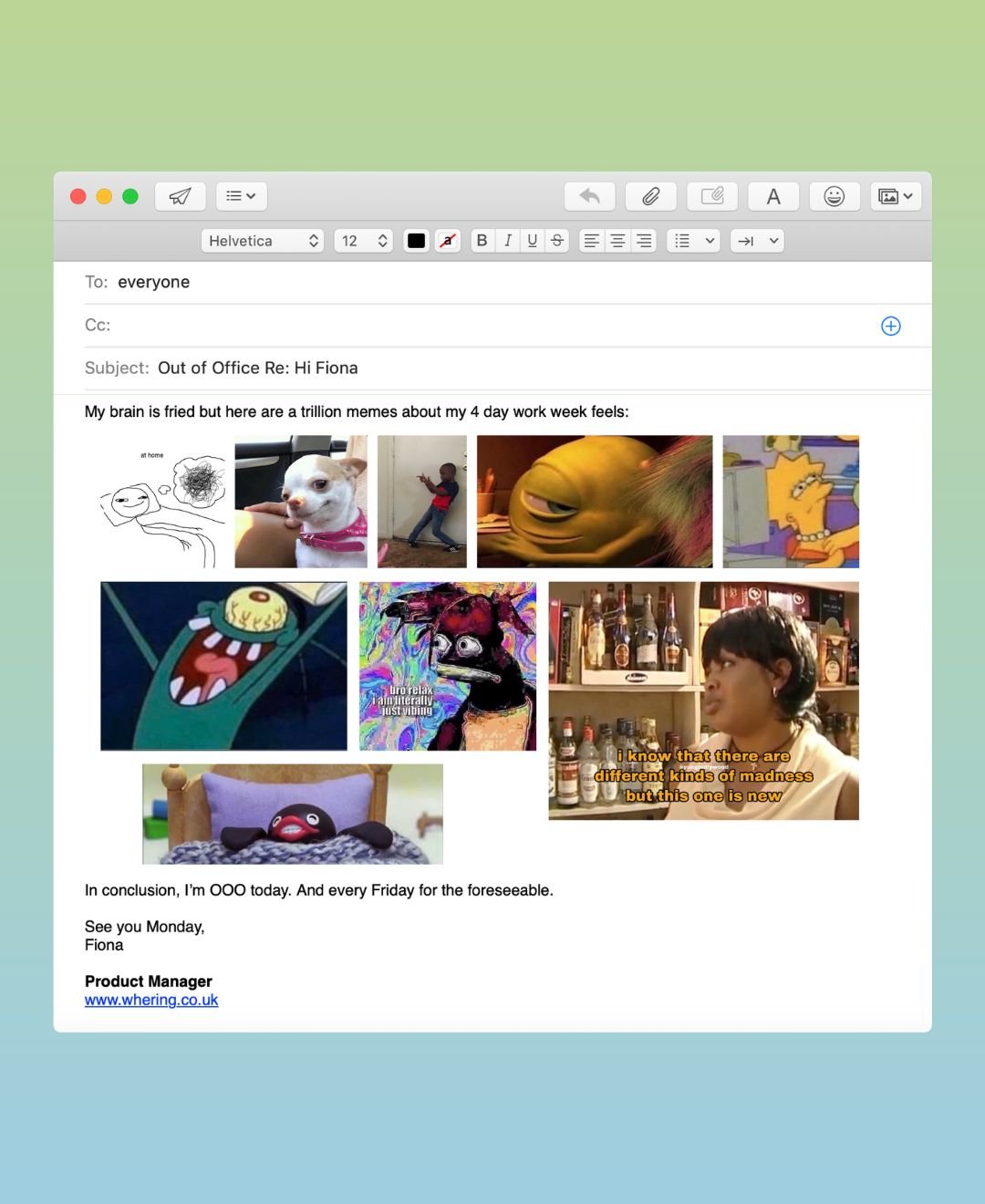Select the Lisa Simpson meme image
The width and height of the screenshot is (985, 1204).
coord(791,502)
